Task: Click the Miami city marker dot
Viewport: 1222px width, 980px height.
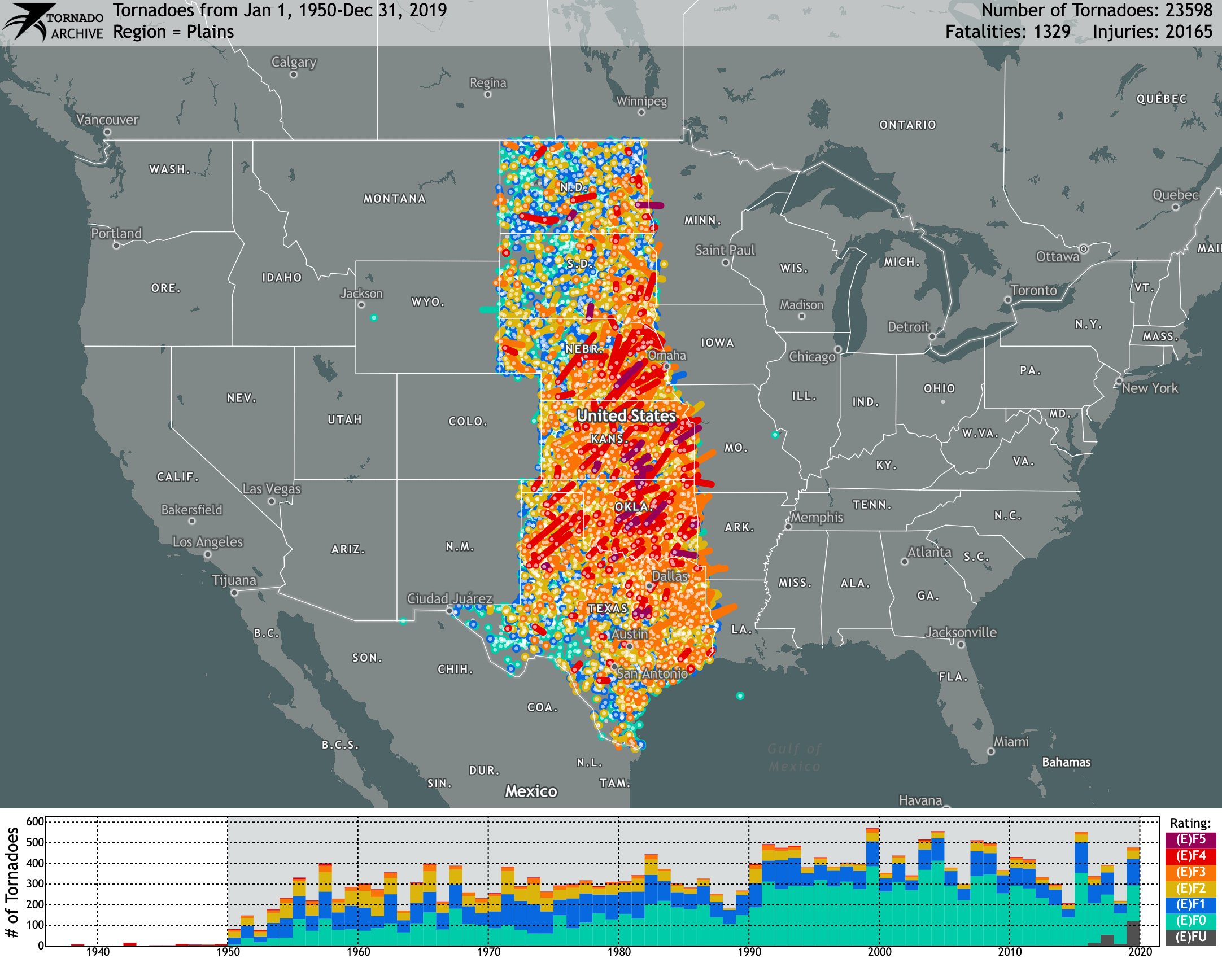Action: click(990, 751)
